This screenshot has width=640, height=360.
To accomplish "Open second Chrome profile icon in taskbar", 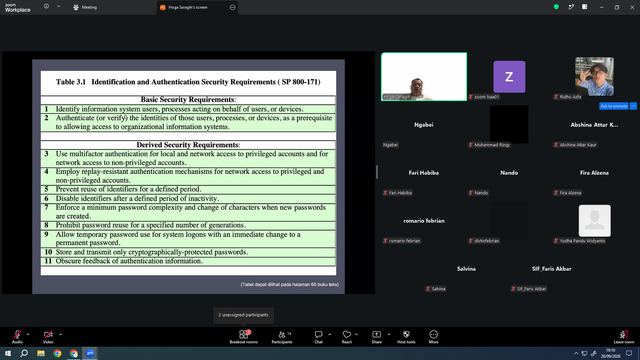I will (x=74, y=353).
